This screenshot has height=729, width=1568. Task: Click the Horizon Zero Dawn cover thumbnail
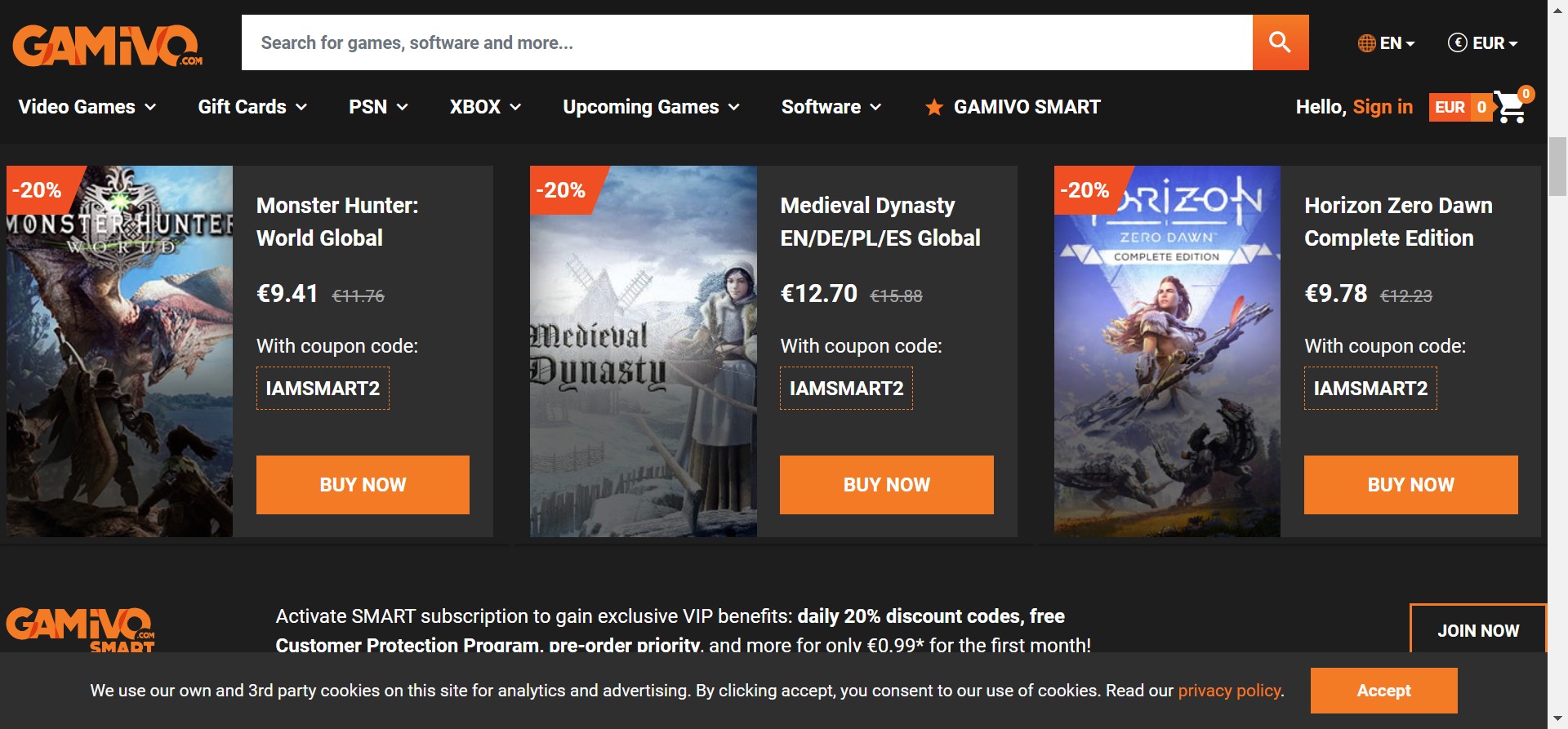click(1167, 351)
